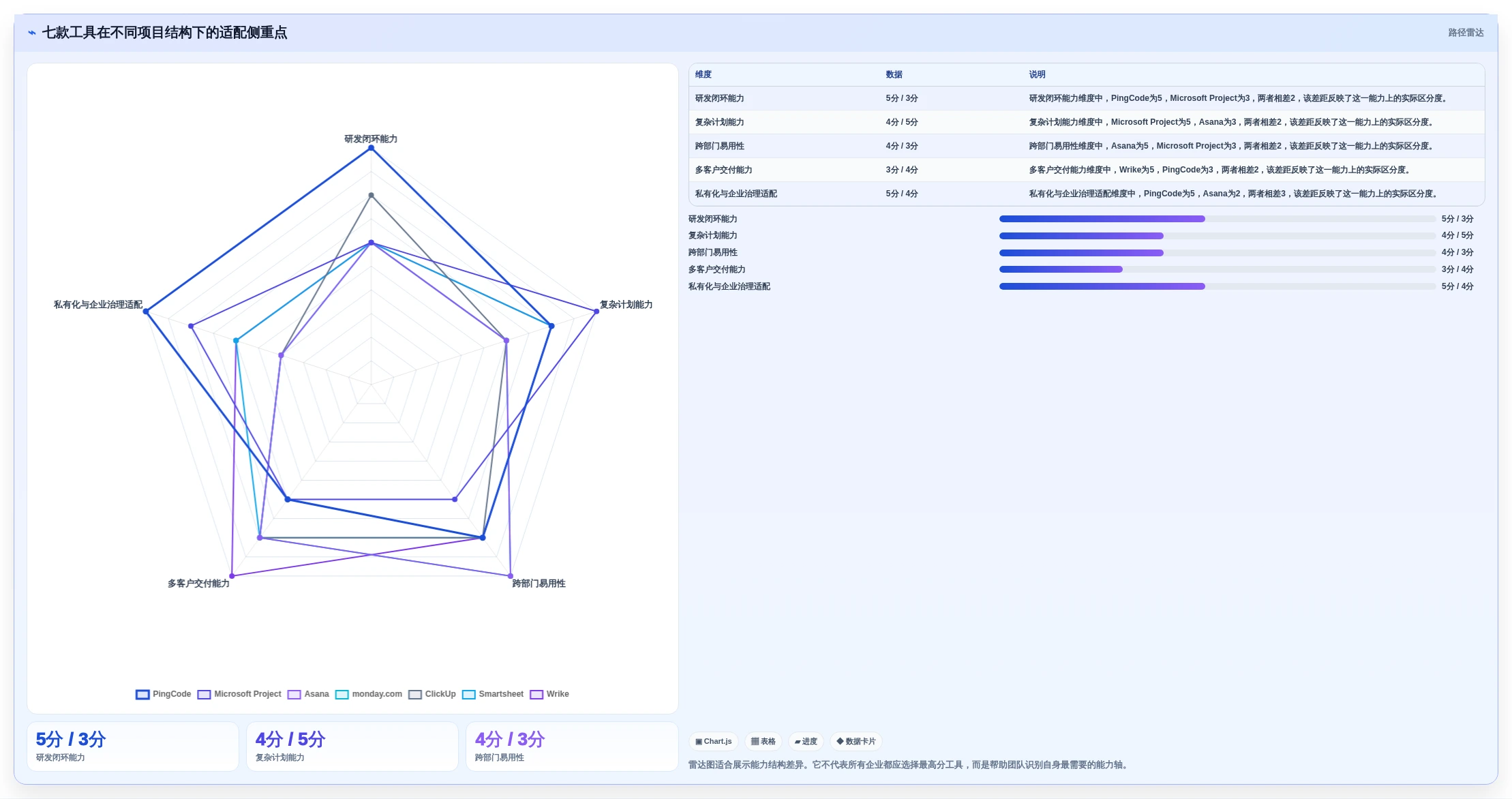Open the 4分 / 5分 复杂计划能力 card
This screenshot has width=1512, height=799.
pos(352,747)
